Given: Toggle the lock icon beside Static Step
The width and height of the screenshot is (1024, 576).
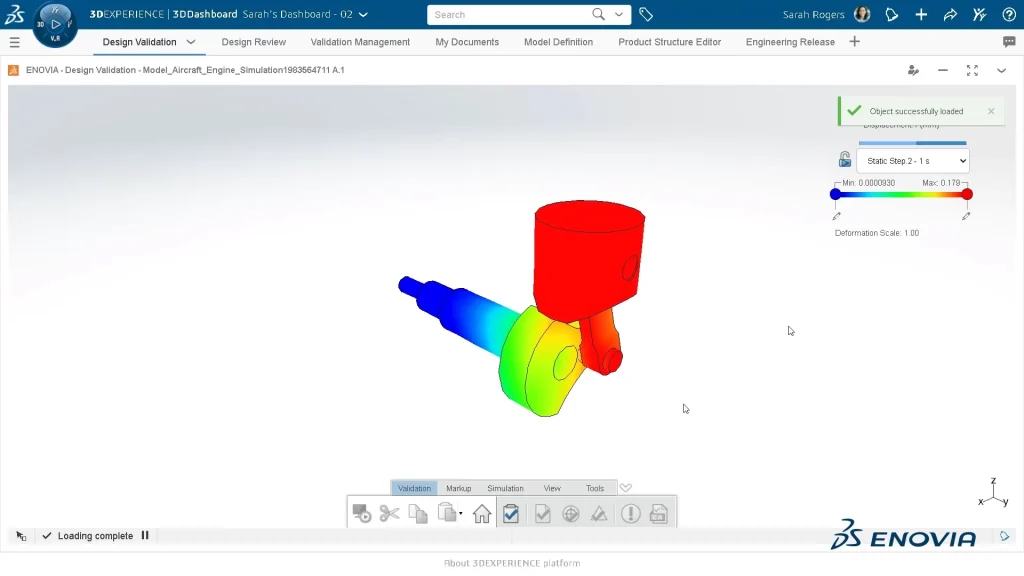Looking at the screenshot, I should coord(845,160).
